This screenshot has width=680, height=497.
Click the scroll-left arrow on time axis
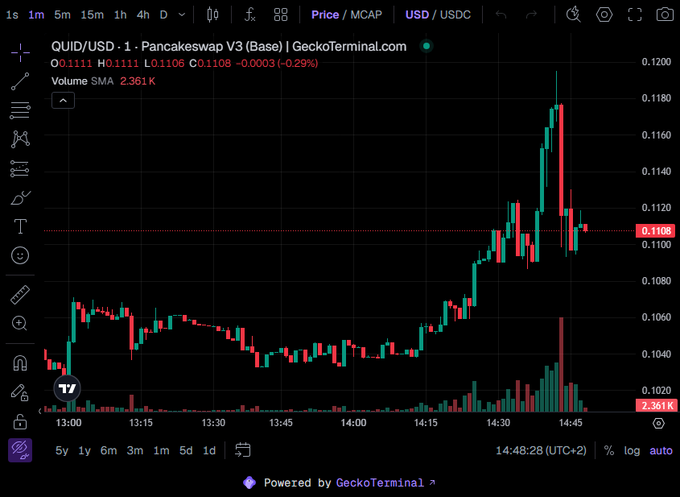pyautogui.click(x=40, y=411)
